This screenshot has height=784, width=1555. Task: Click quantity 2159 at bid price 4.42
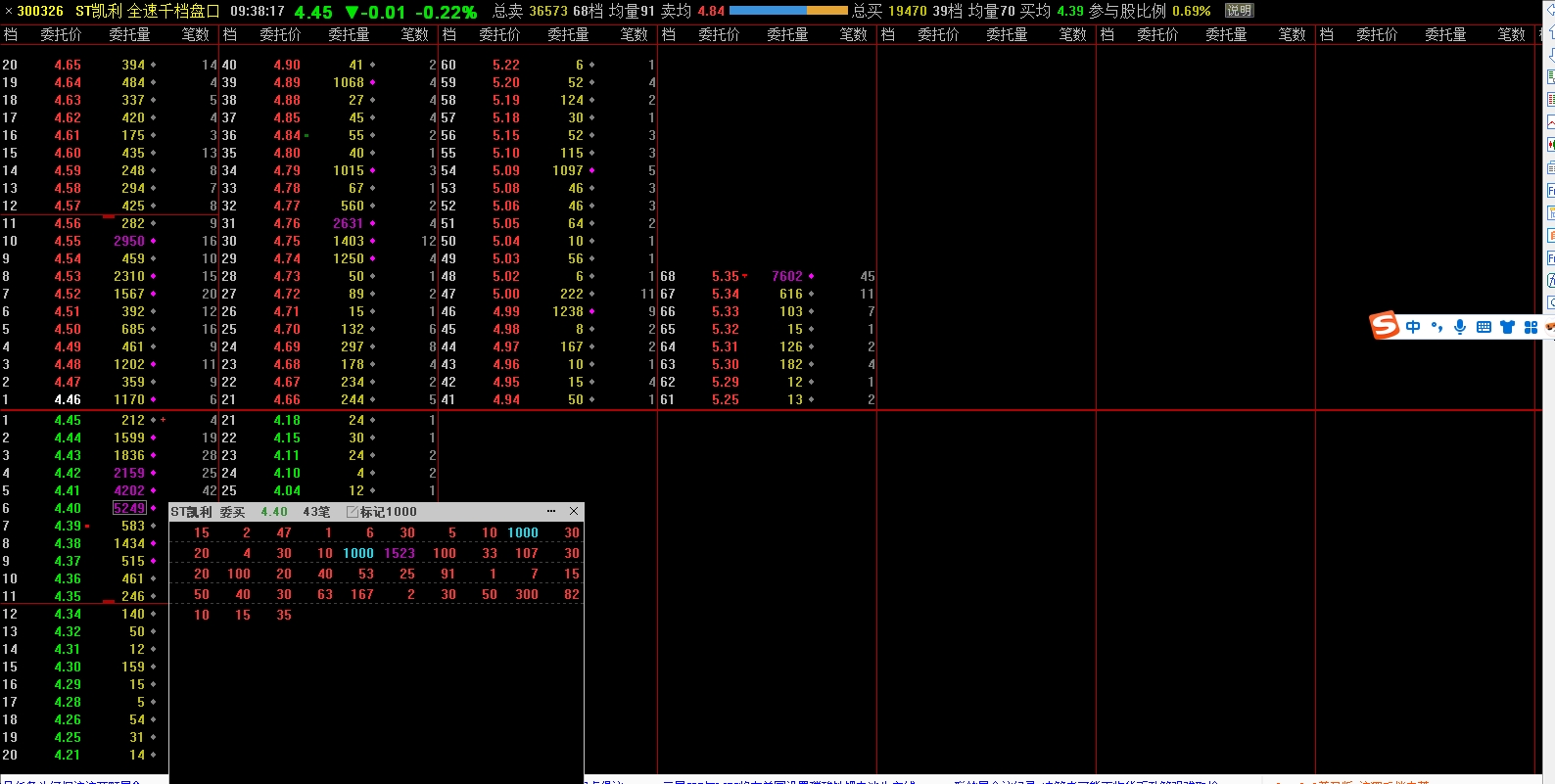(129, 473)
